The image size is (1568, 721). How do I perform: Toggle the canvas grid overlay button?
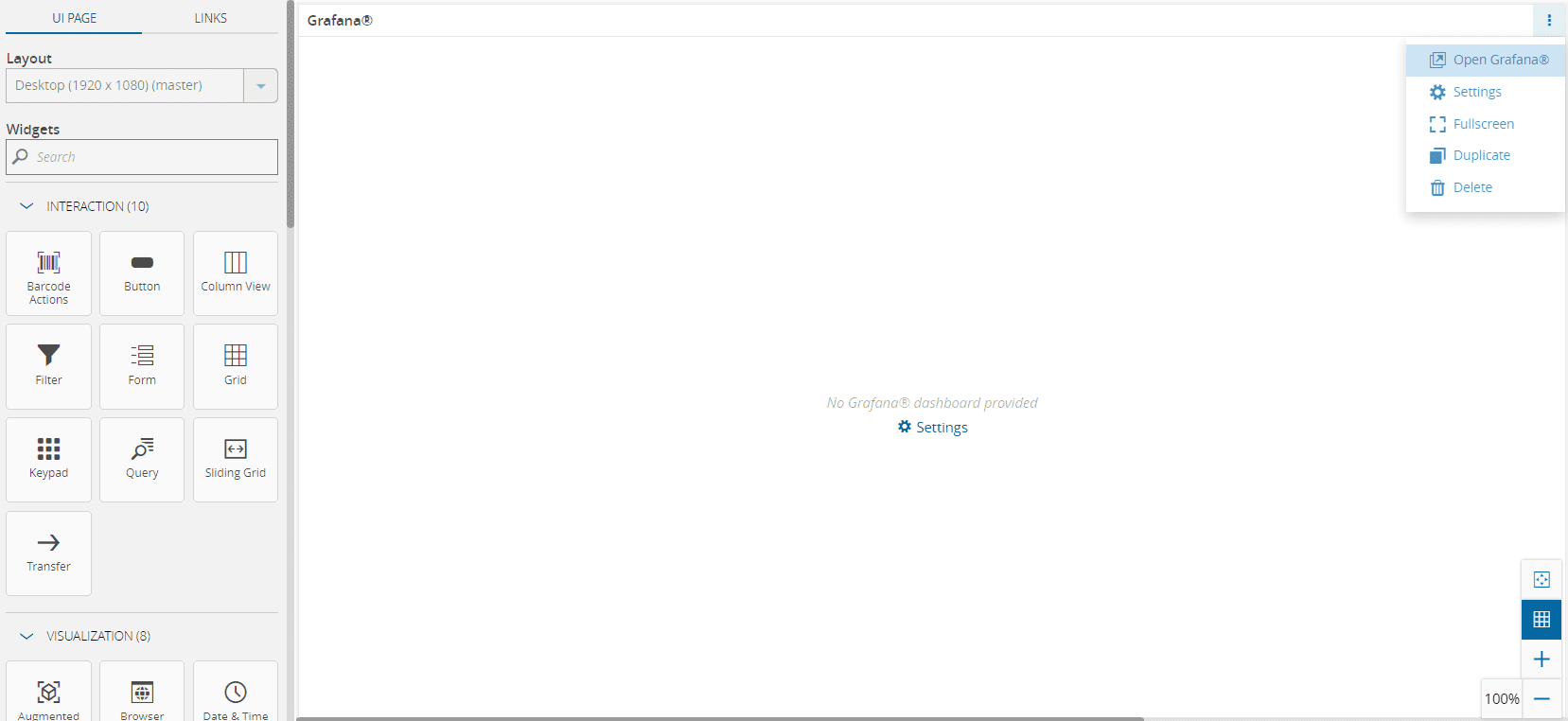[x=1542, y=620]
